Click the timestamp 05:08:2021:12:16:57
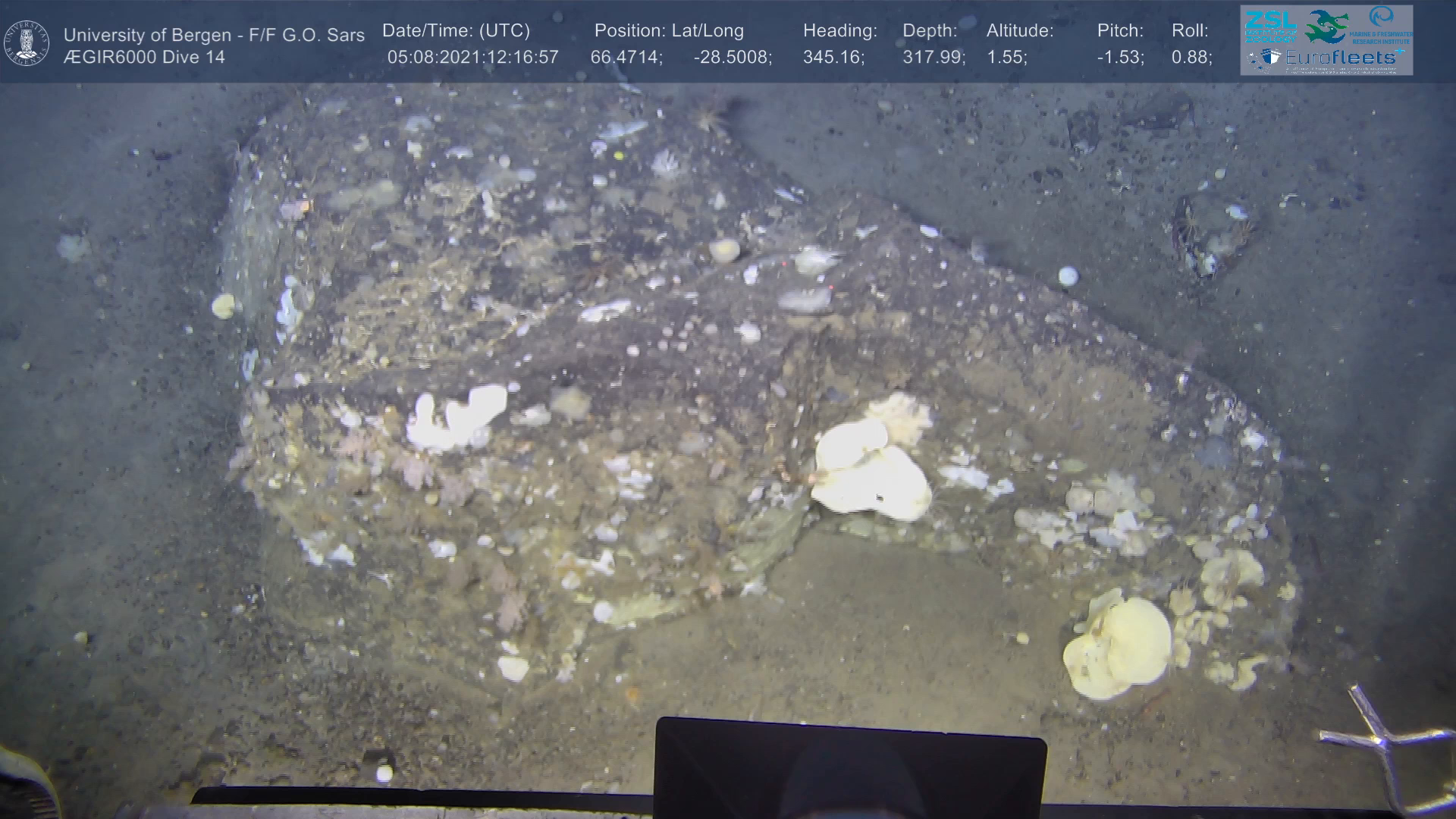 pos(472,58)
